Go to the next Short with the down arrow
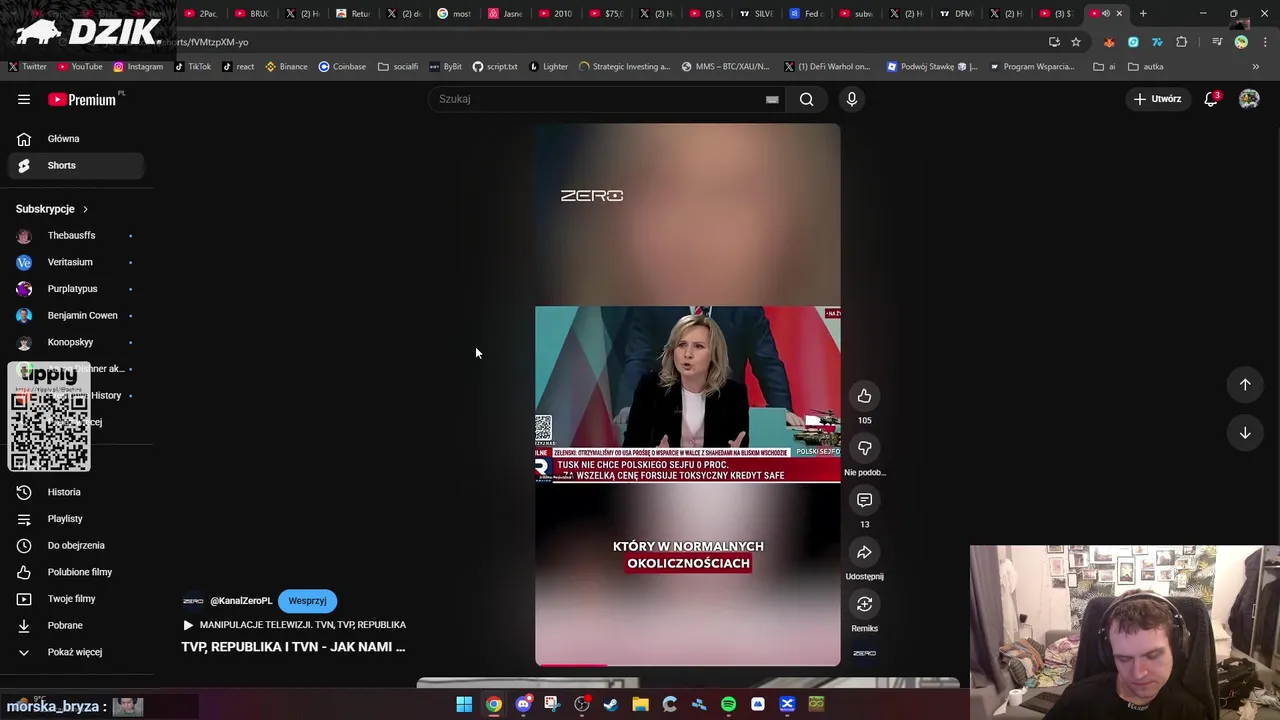 (x=1245, y=433)
